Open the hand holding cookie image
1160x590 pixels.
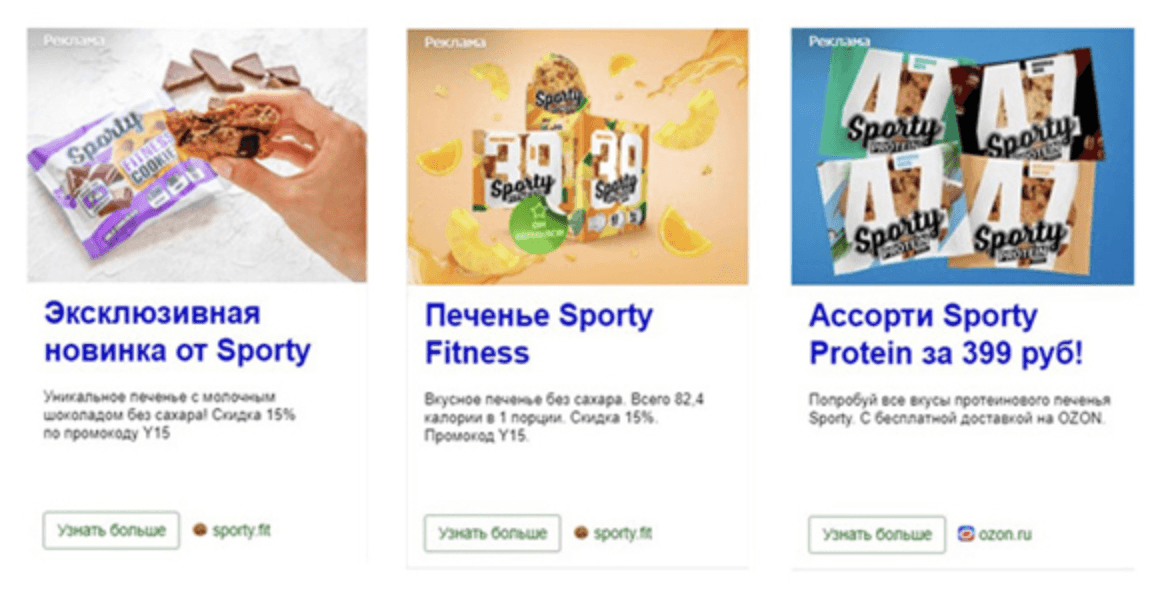coord(197,155)
